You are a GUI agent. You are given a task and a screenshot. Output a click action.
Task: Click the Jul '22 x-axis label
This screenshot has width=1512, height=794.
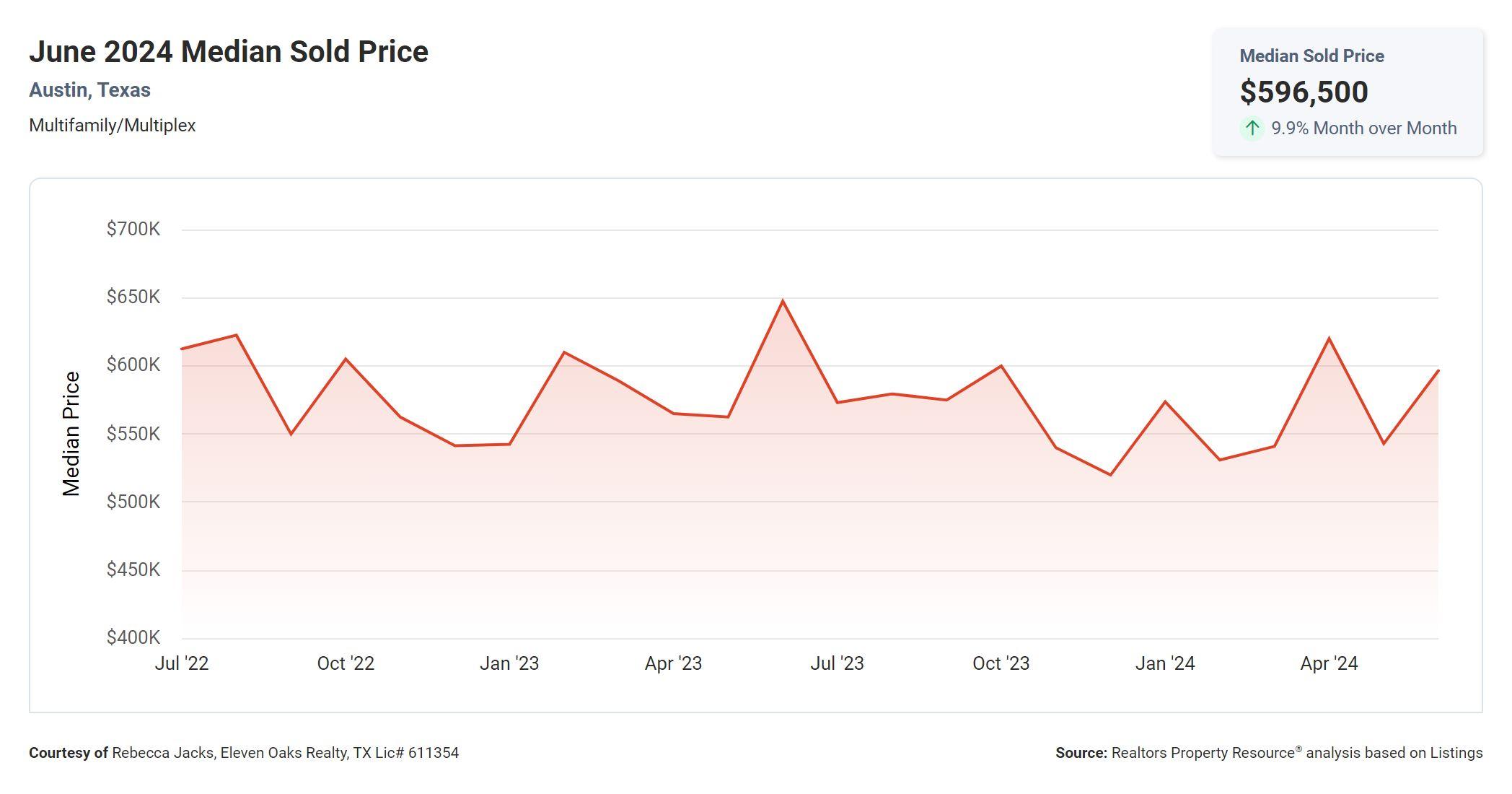[x=182, y=663]
